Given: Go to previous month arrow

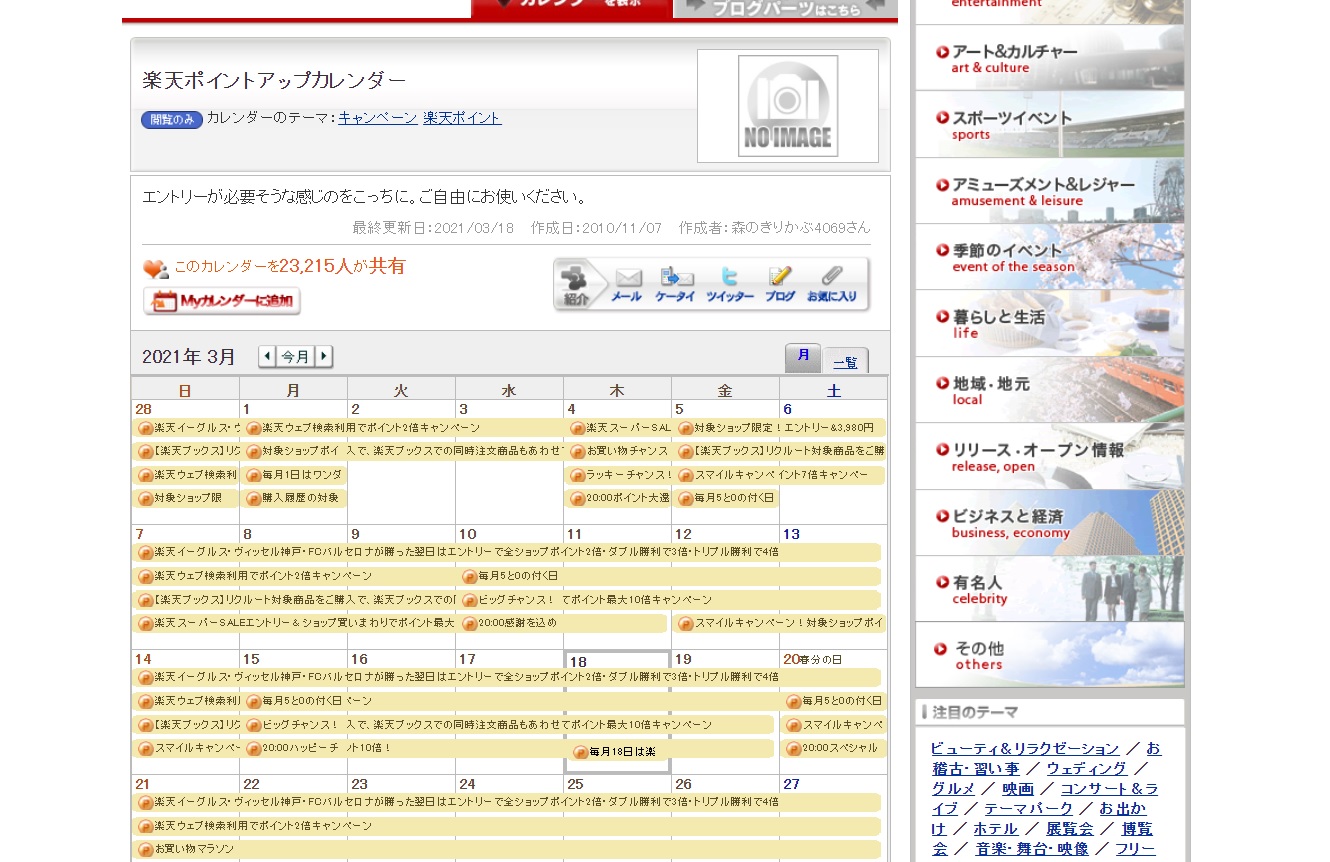Looking at the screenshot, I should 267,357.
